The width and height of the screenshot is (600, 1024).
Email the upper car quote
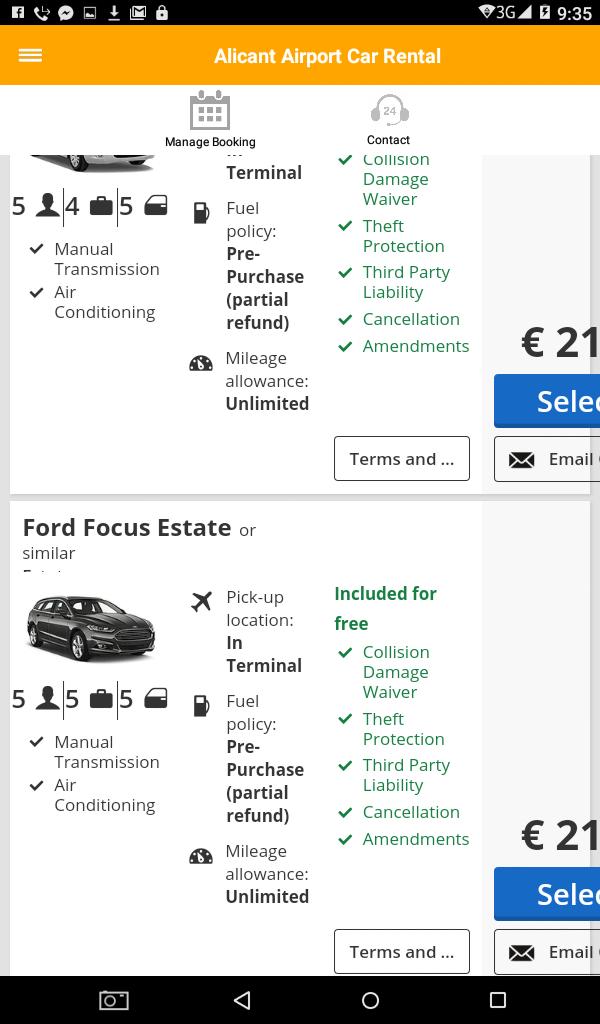point(547,460)
